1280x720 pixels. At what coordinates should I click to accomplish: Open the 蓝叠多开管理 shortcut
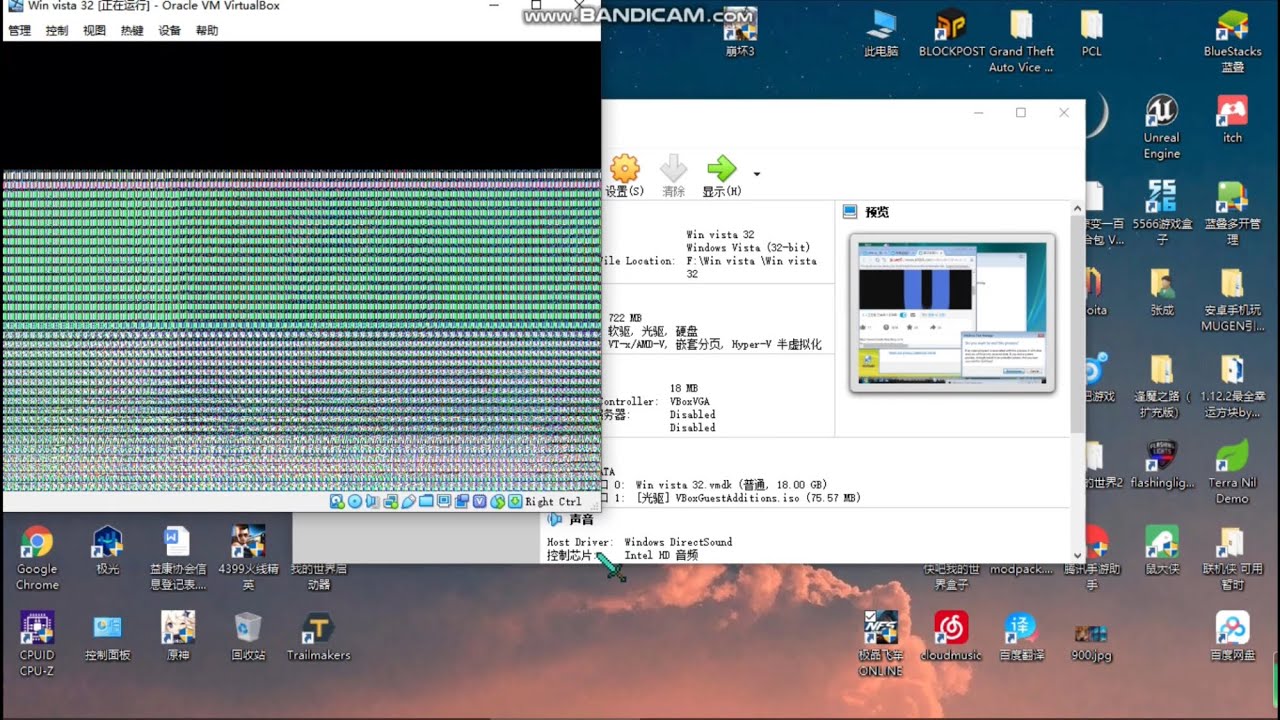tap(1232, 212)
